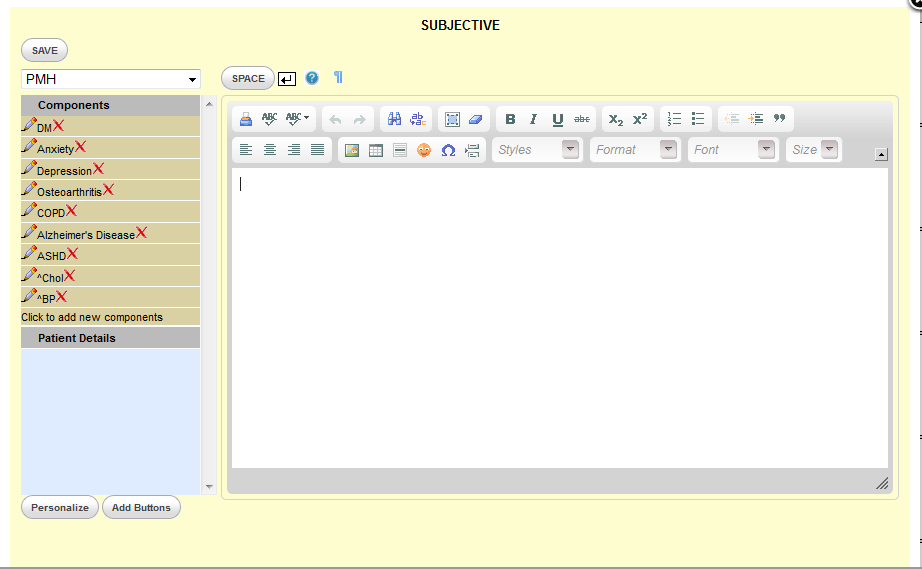Open the Font dropdown
The image size is (922, 569).
tap(766, 150)
